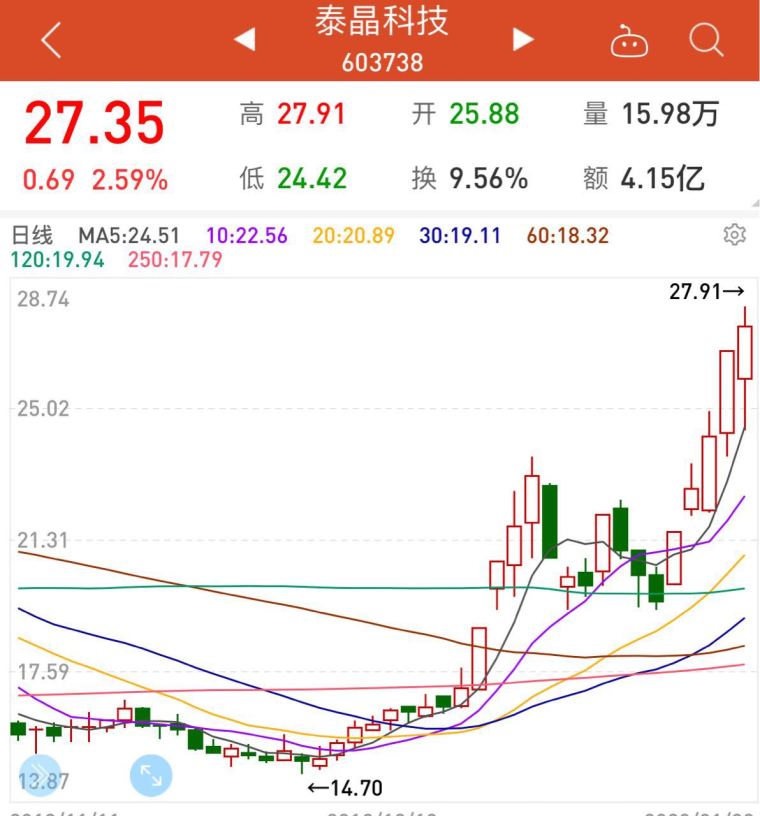
Task: Open the robot assistant icon
Action: point(629,40)
